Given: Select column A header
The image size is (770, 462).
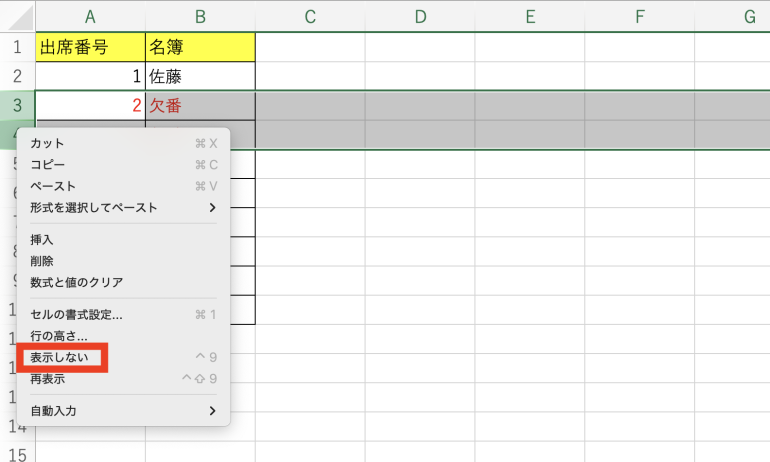Looking at the screenshot, I should click(90, 16).
